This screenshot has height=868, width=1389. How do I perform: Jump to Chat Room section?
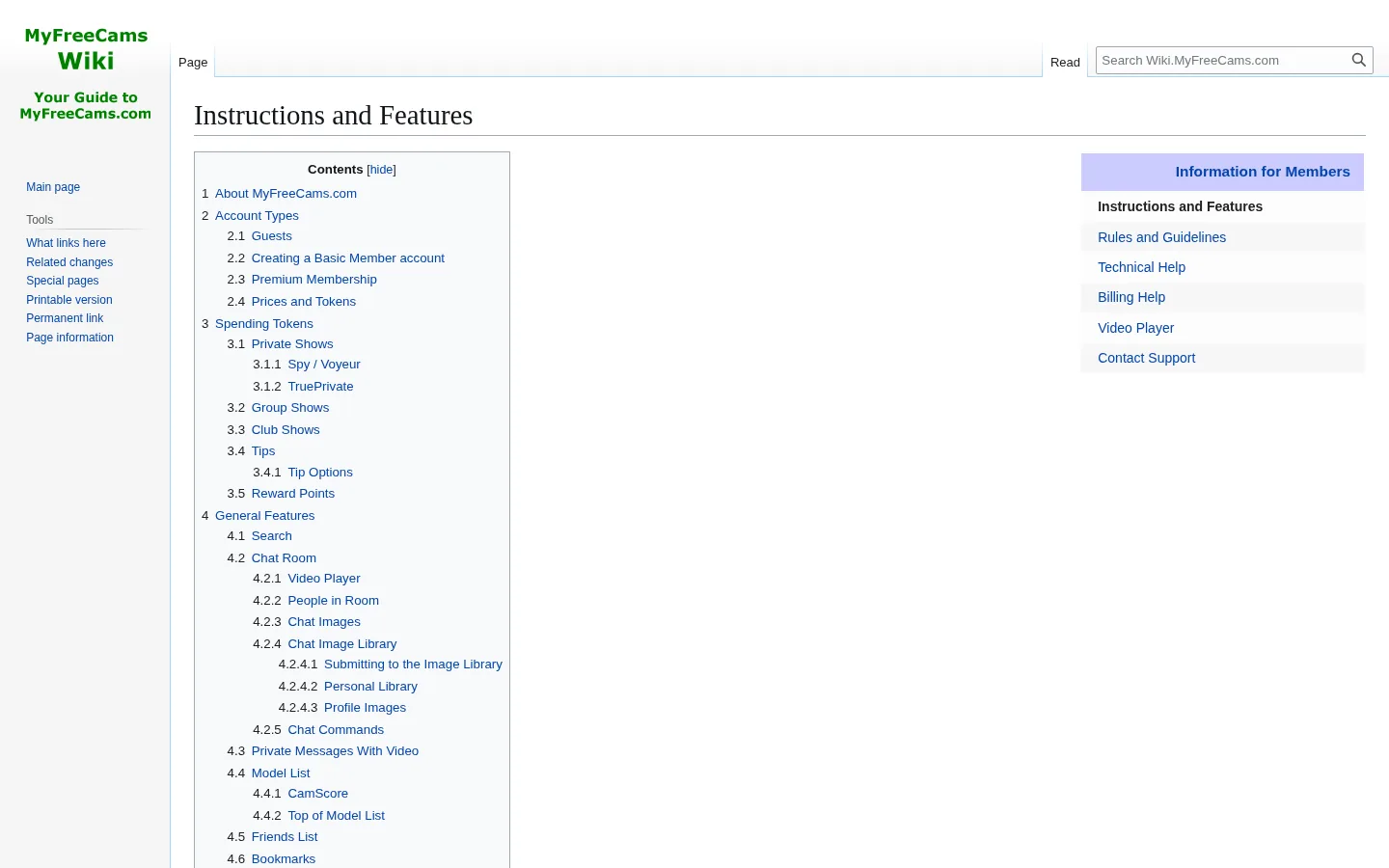point(284,558)
